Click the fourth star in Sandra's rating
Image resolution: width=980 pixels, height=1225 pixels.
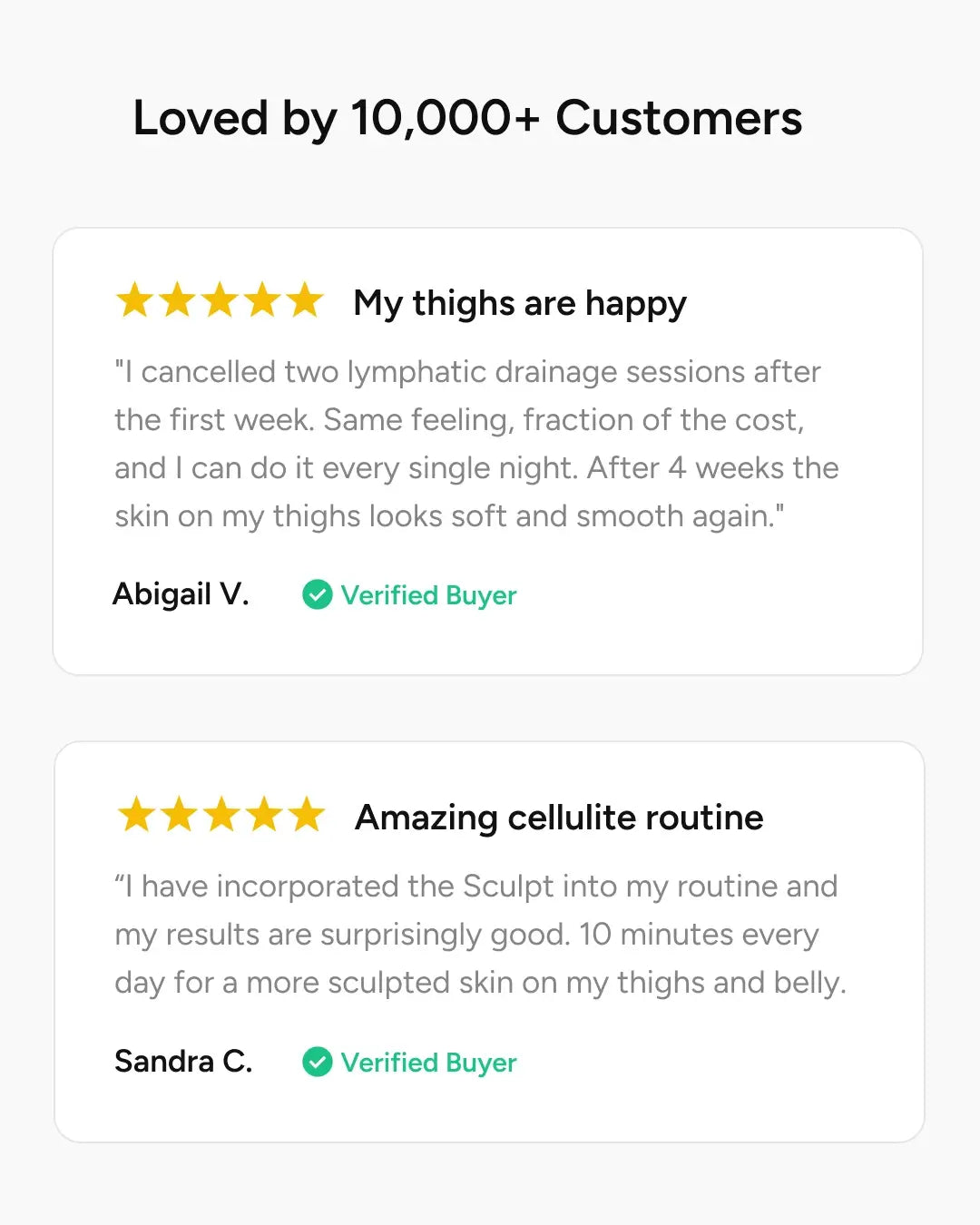pyautogui.click(x=264, y=814)
